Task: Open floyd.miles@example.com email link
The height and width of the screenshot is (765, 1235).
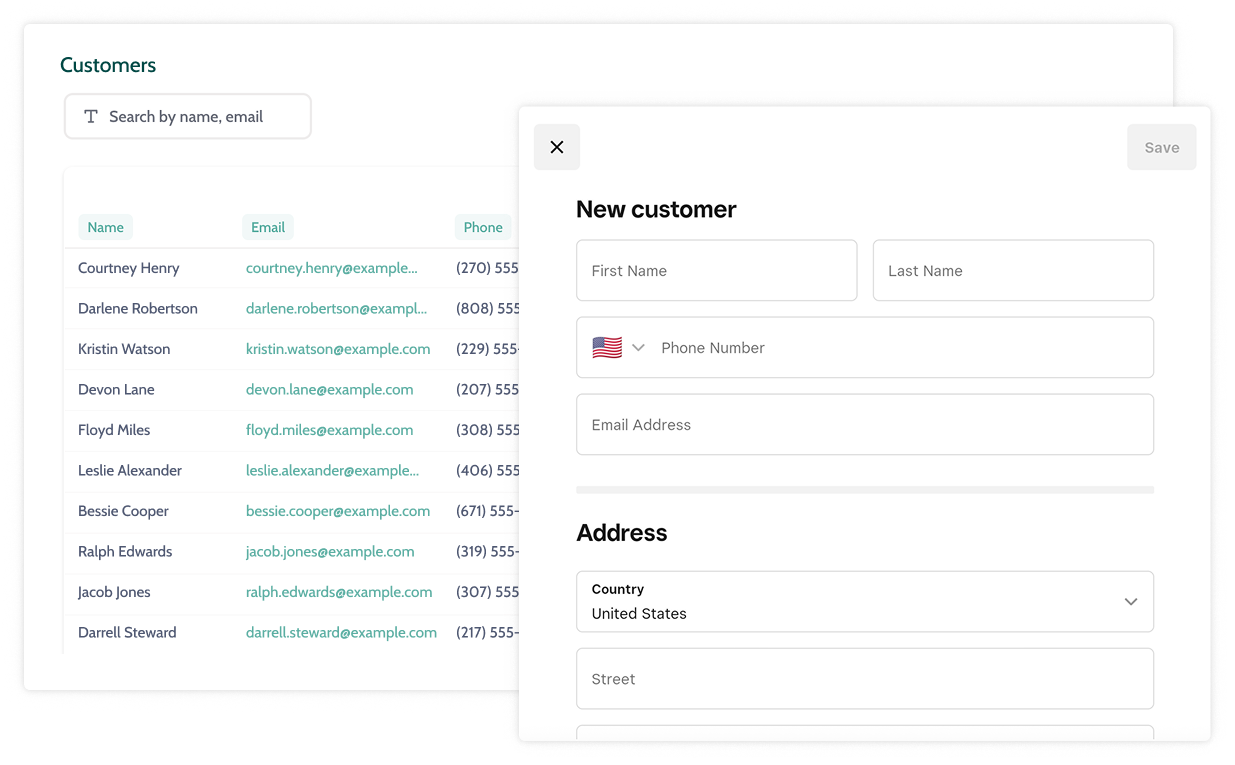Action: 329,430
